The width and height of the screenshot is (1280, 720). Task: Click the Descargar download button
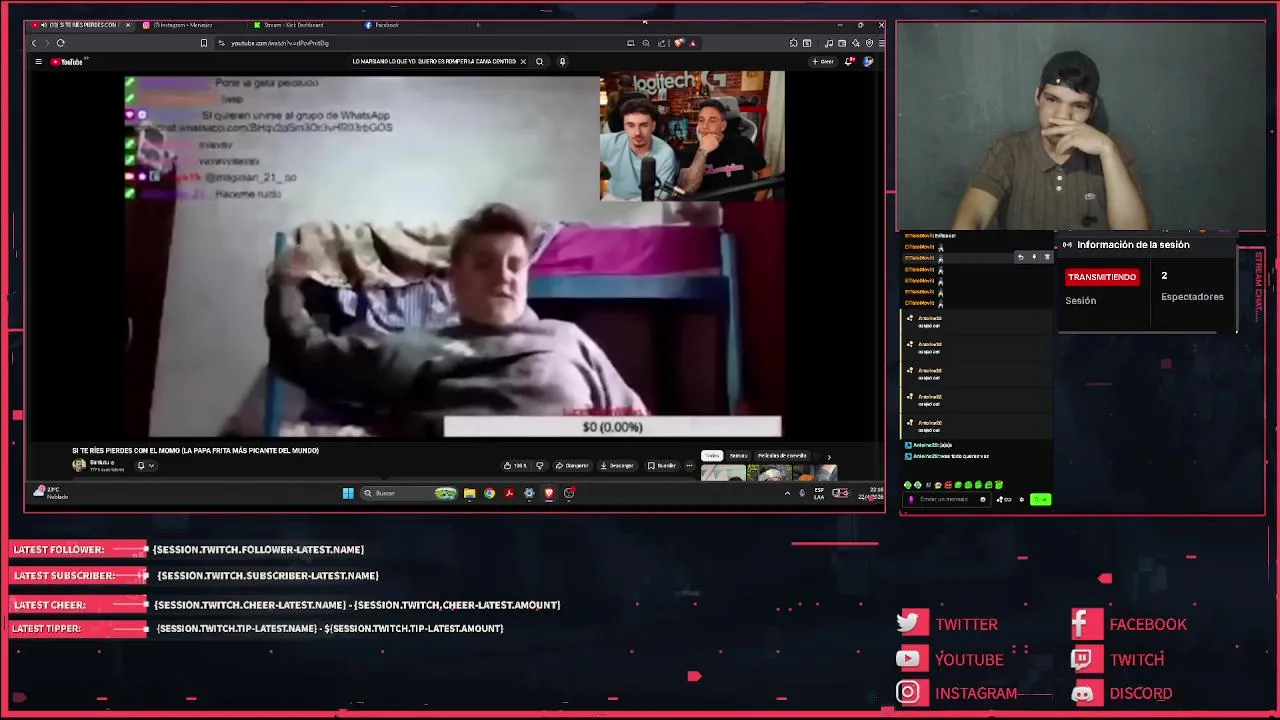pyautogui.click(x=617, y=465)
